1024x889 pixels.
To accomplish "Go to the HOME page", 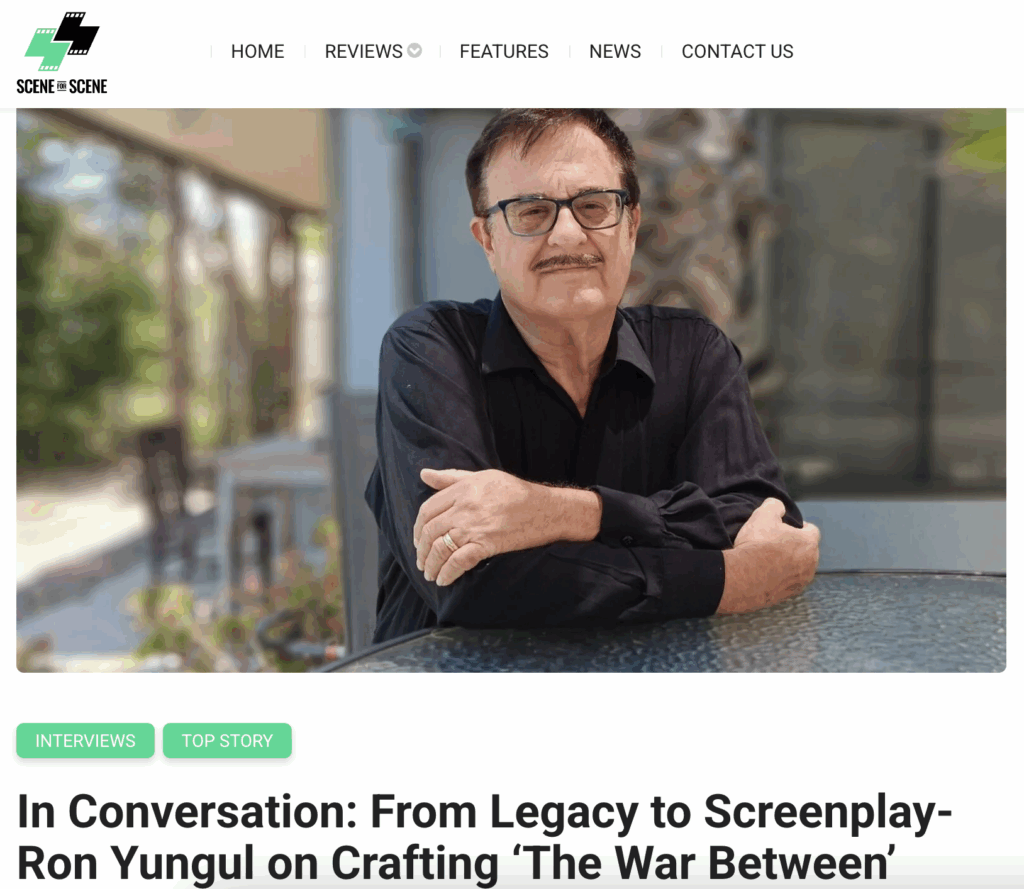I will tap(257, 51).
